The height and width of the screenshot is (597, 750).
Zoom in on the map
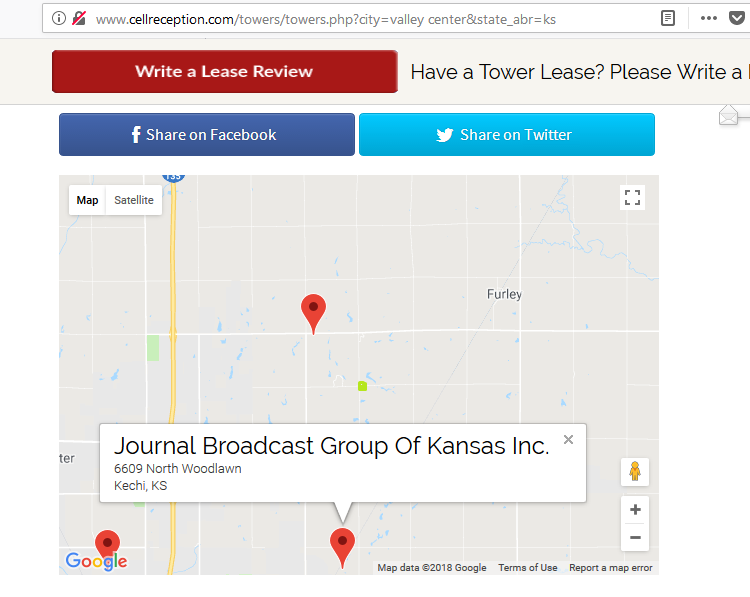pos(634,510)
